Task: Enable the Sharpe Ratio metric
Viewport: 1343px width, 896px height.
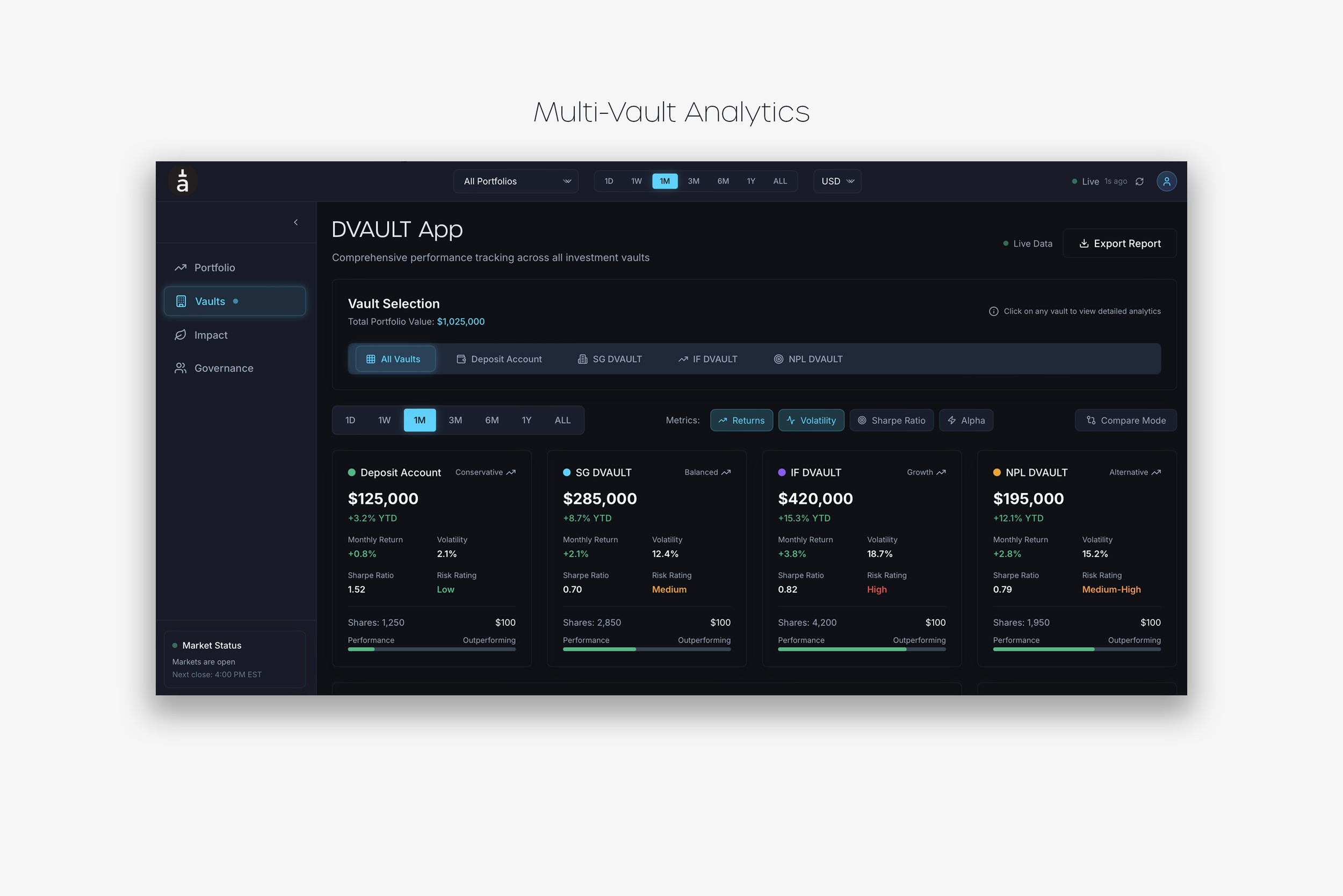Action: tap(891, 421)
